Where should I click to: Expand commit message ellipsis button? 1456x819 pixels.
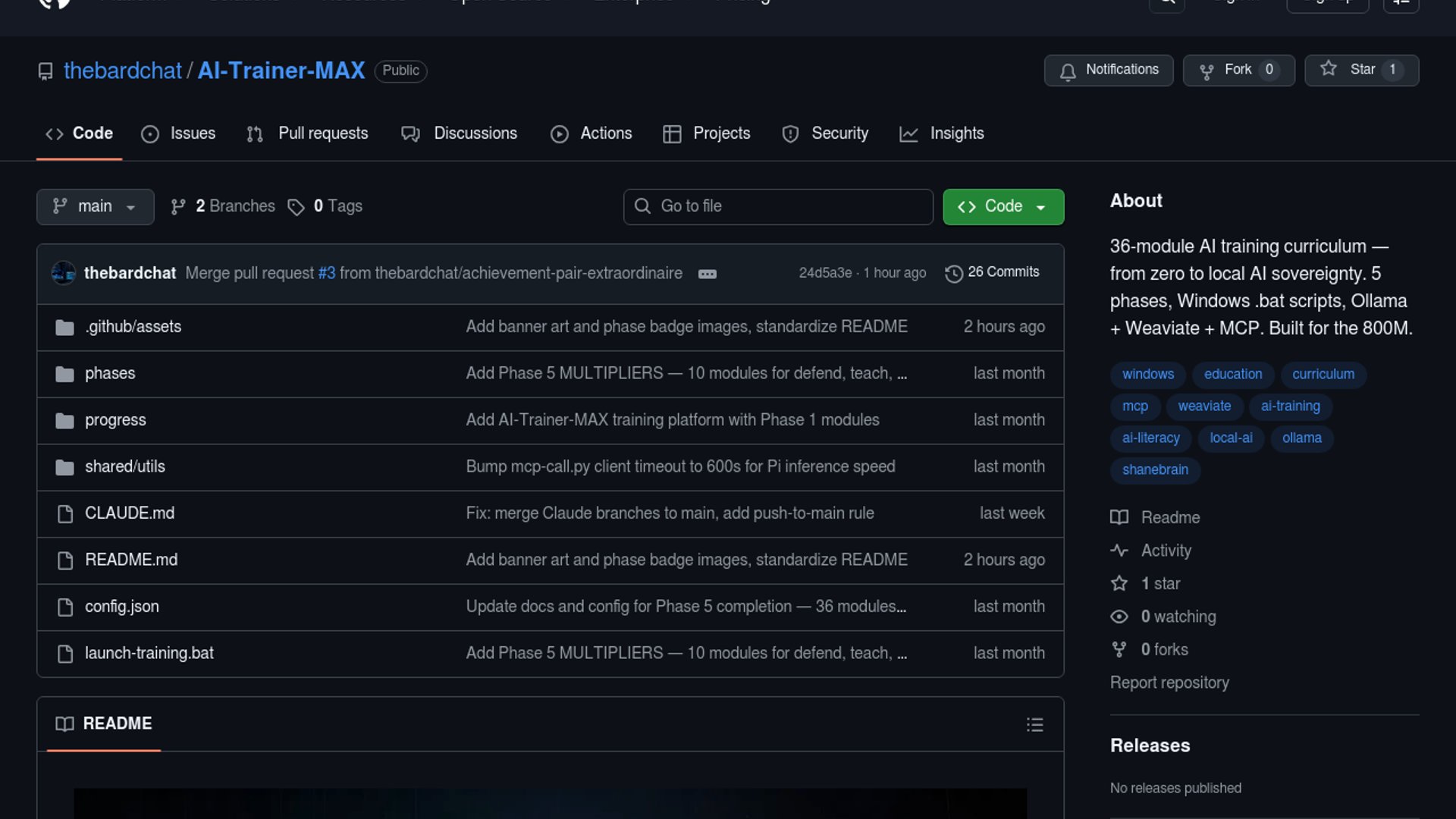click(x=707, y=274)
